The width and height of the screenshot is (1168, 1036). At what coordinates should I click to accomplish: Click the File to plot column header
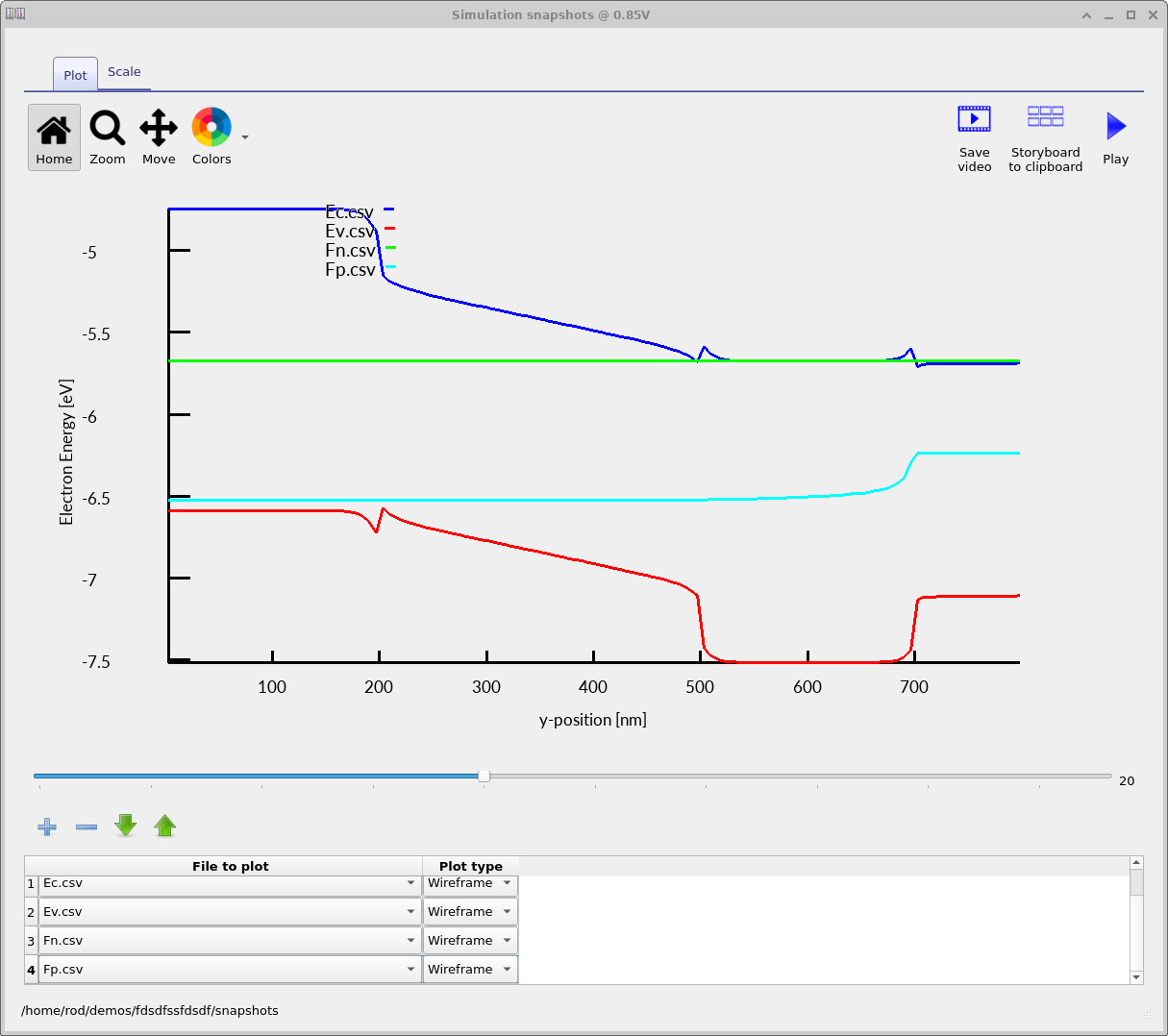(230, 866)
